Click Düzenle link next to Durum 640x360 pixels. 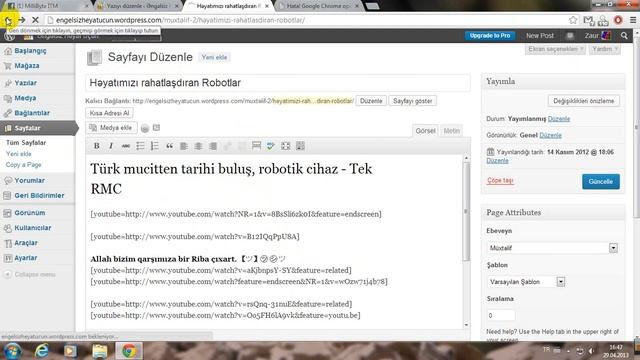point(559,119)
